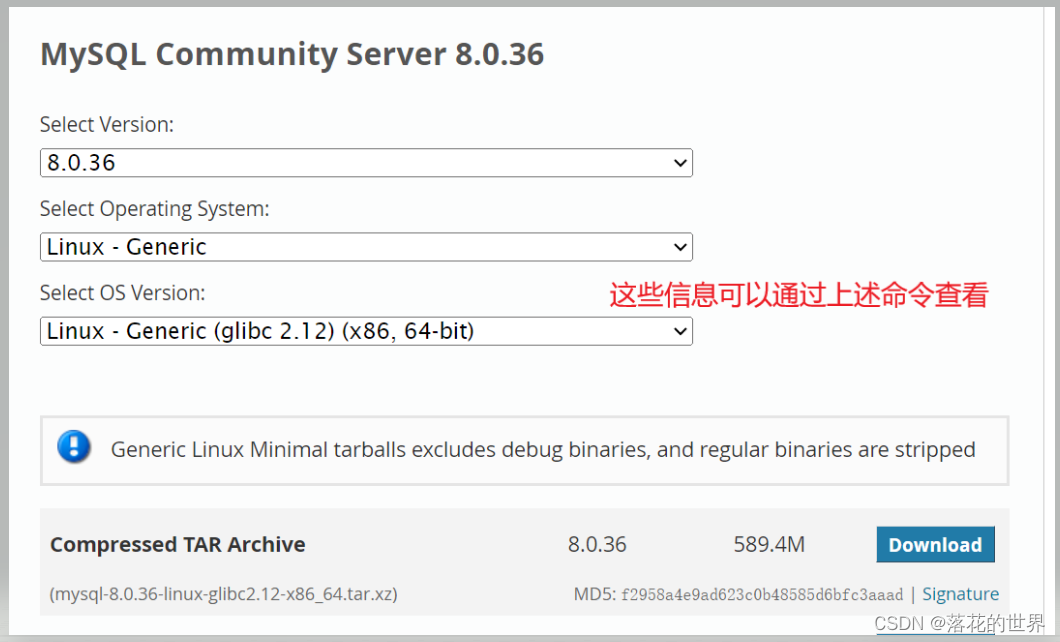Click the Select OS Version label
Viewport: 1060px width, 642px height.
tap(122, 293)
